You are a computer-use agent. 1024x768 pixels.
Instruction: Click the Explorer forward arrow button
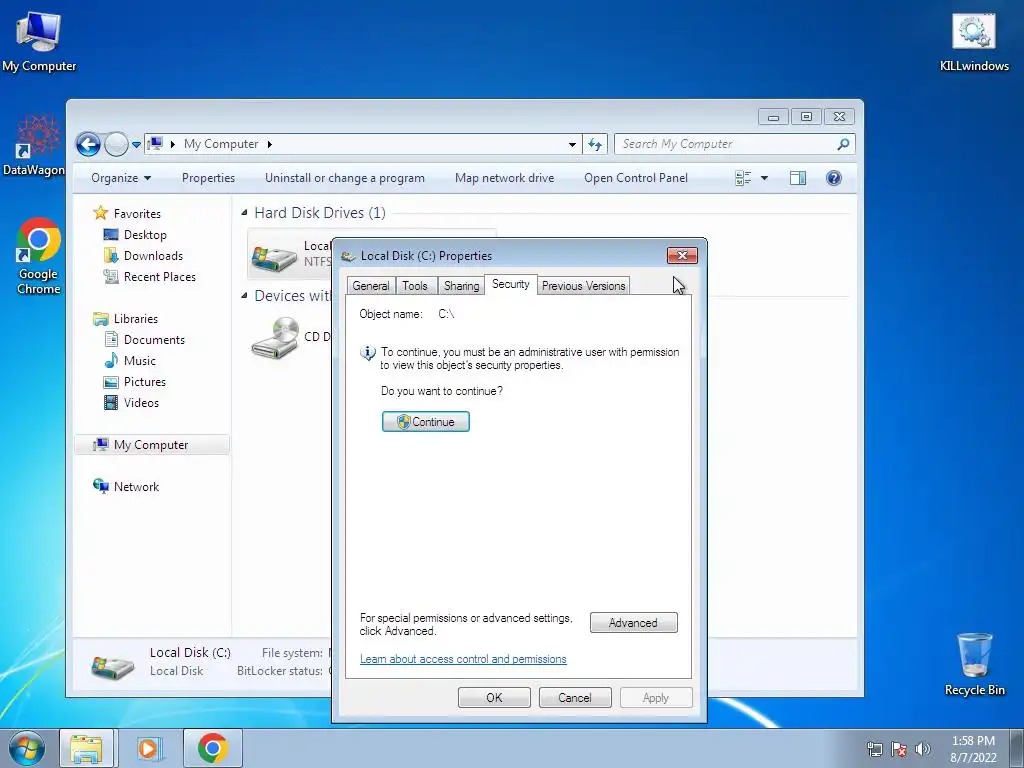click(116, 144)
